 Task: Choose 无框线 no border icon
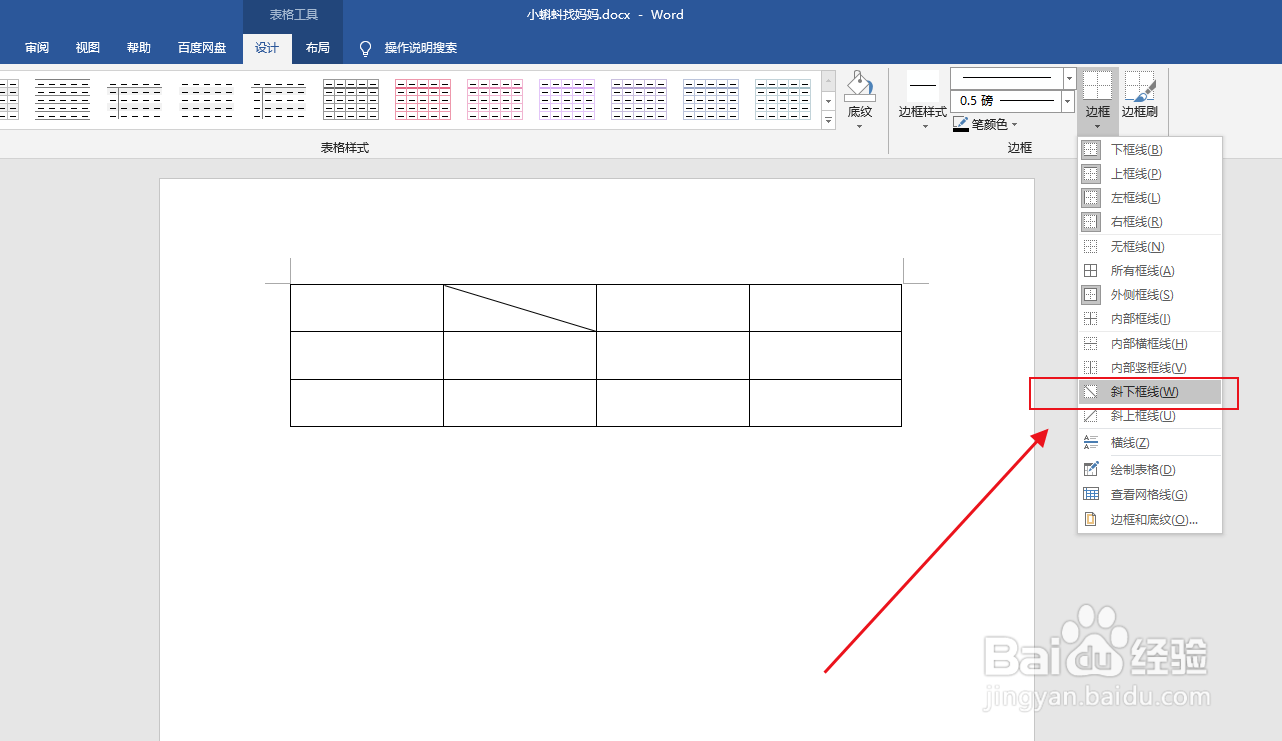pos(1091,247)
